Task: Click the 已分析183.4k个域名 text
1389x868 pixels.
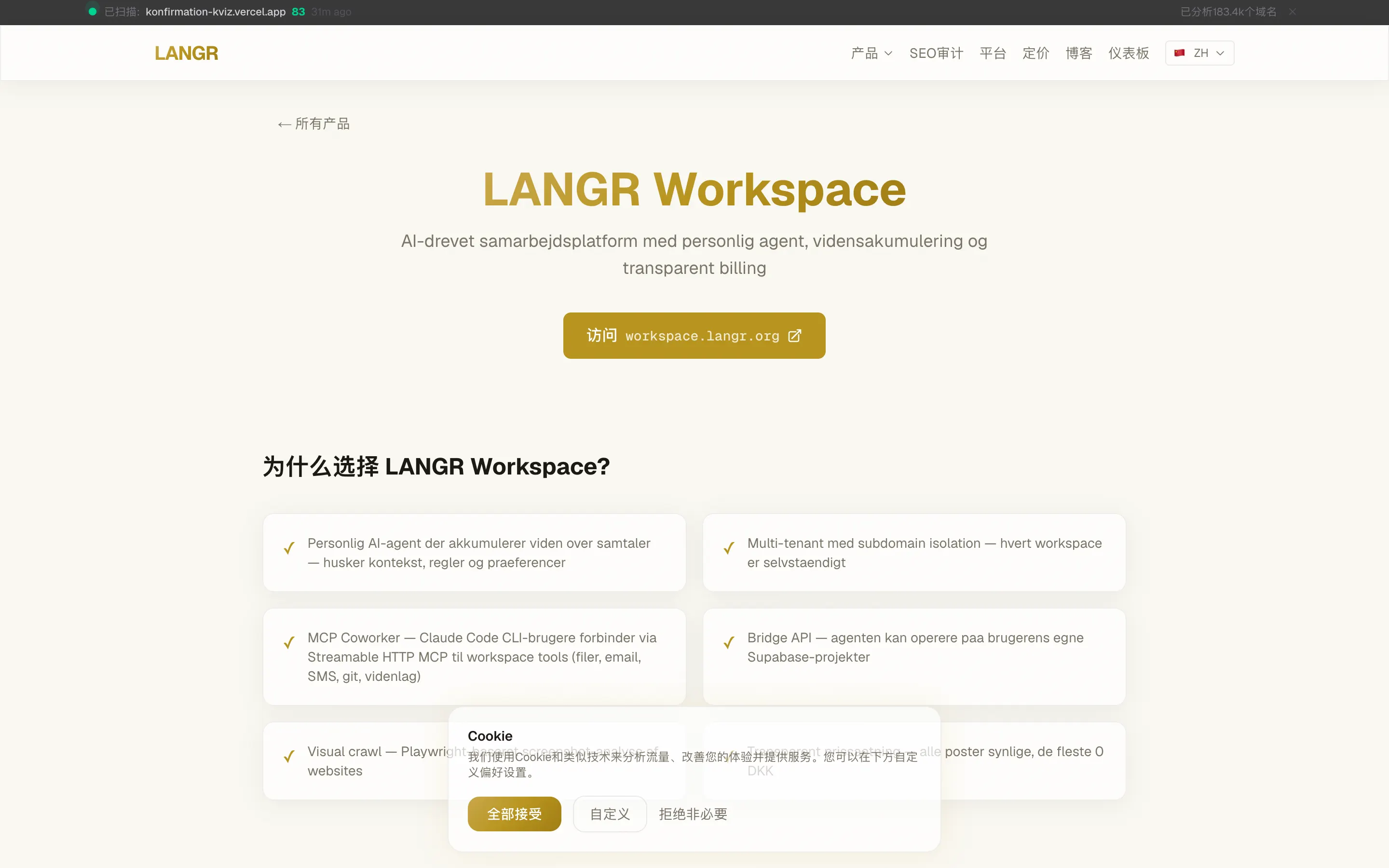Action: pyautogui.click(x=1228, y=12)
